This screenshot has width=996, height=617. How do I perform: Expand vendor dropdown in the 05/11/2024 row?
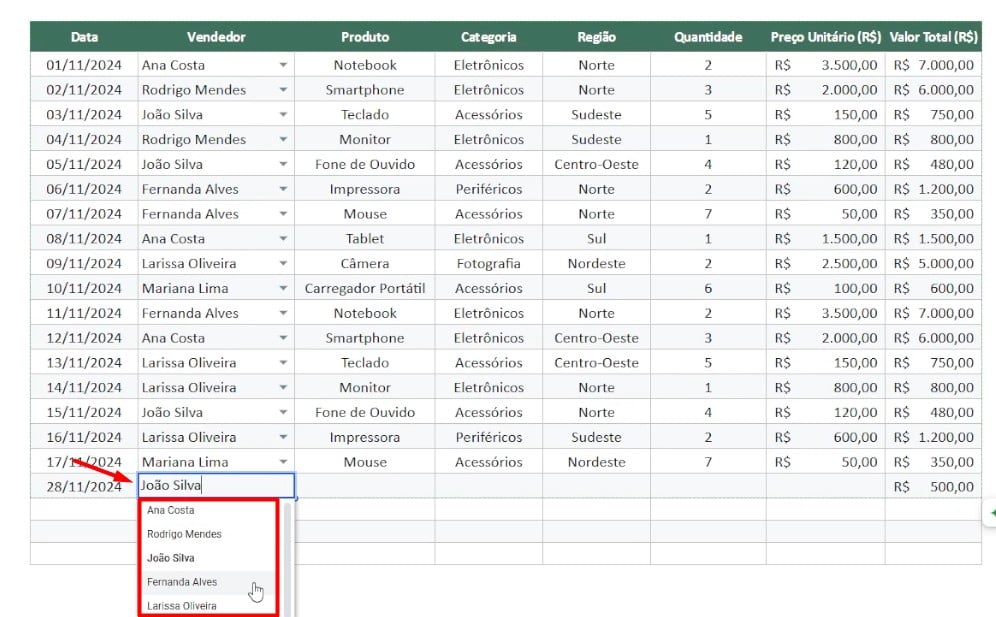[283, 164]
